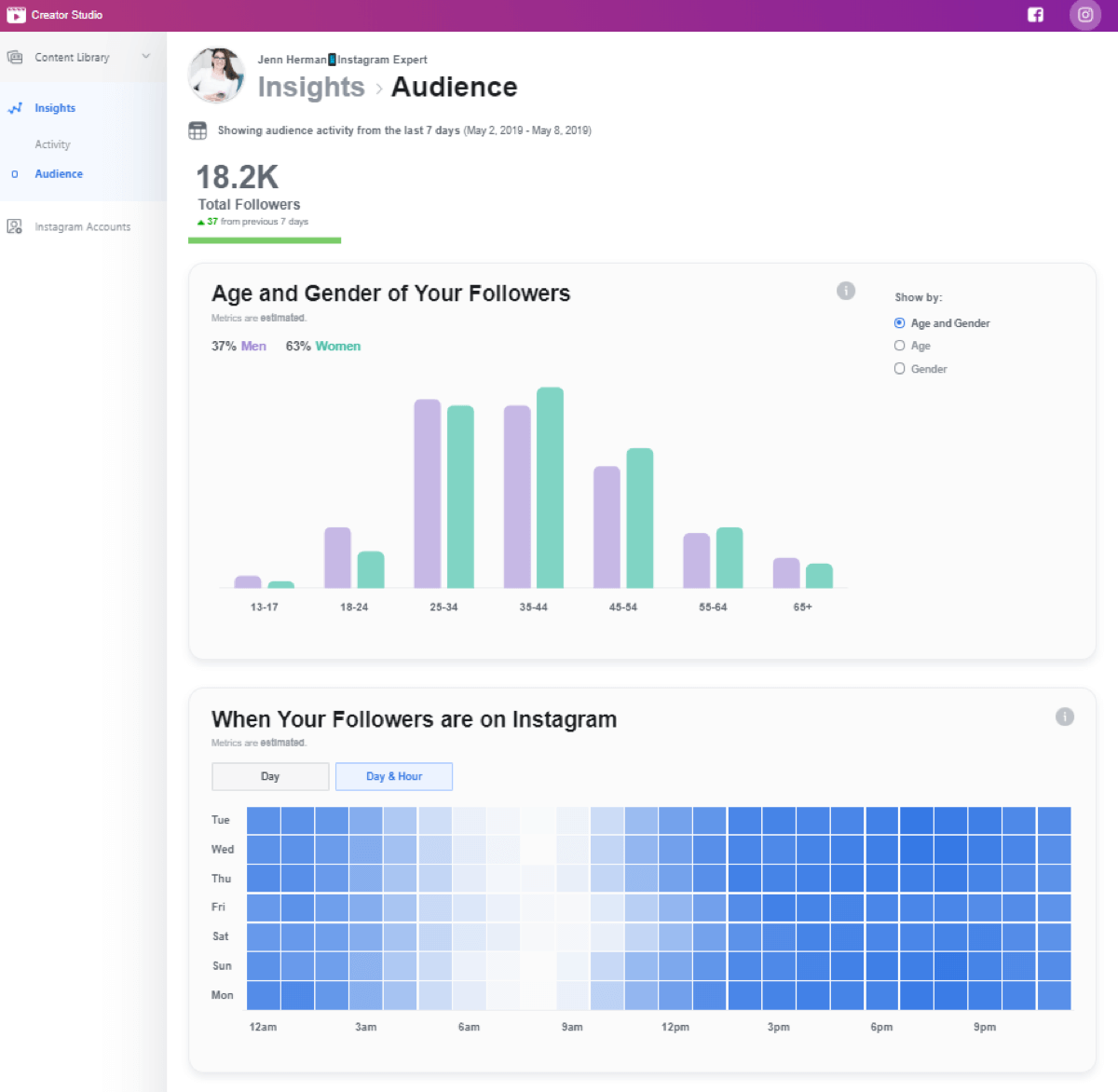Click the 9am hour axis label
The image size is (1118, 1092).
tap(572, 1027)
